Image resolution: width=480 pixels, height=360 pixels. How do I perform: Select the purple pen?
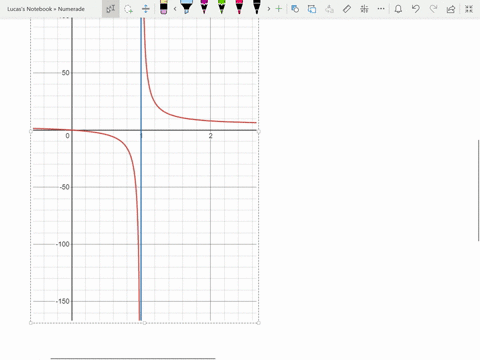pos(204,7)
